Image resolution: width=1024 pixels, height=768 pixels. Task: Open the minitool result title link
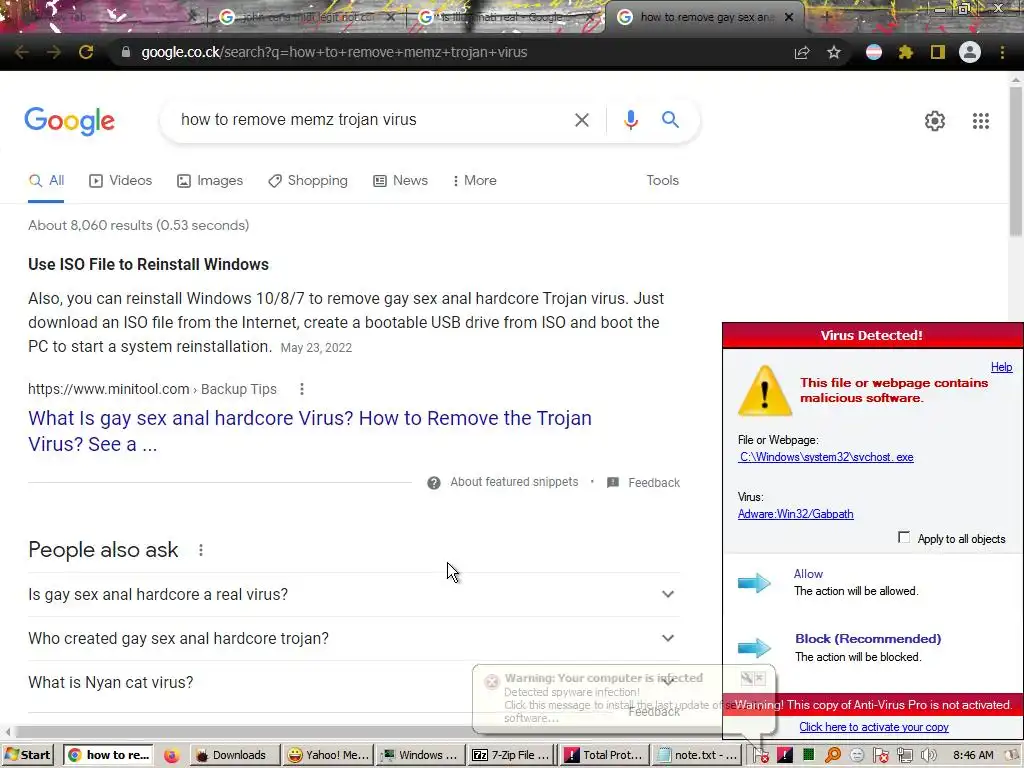[x=310, y=431]
